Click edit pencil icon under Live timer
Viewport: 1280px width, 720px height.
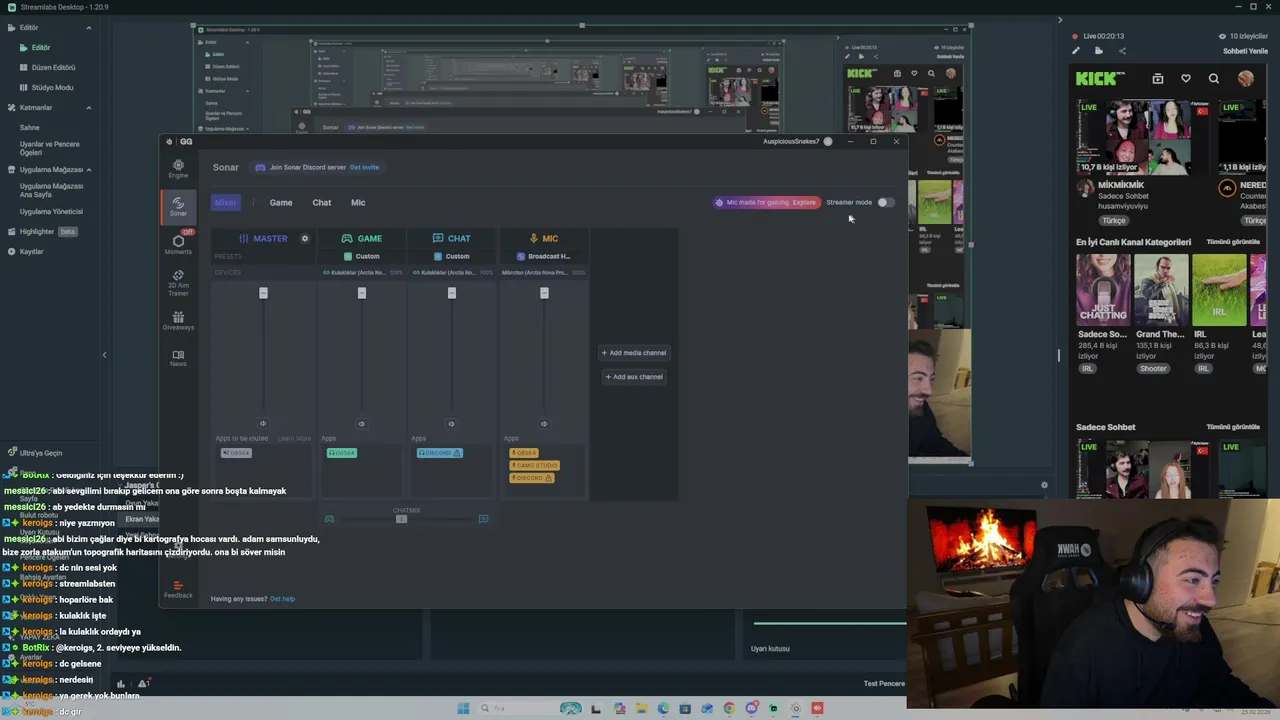[1076, 51]
